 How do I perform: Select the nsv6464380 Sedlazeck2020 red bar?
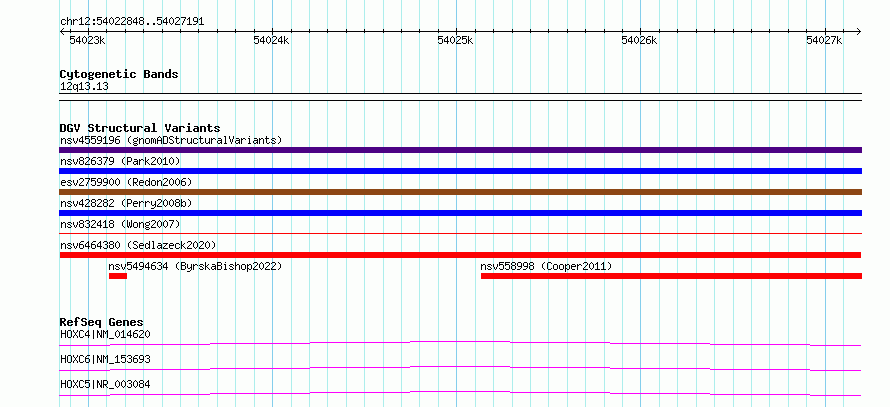[x=460, y=255]
